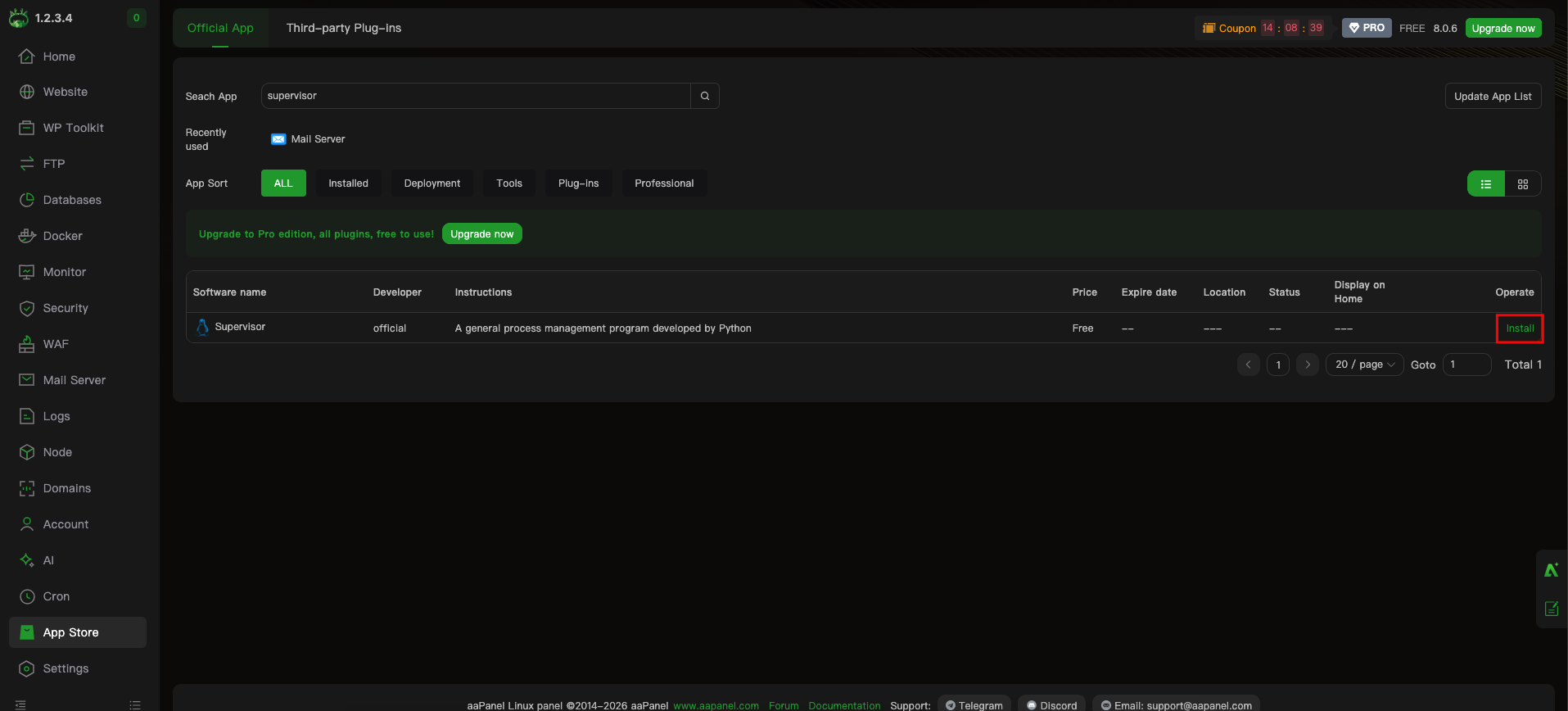Filter apps by Professional category
This screenshot has height=711, width=1568.
pos(664,183)
